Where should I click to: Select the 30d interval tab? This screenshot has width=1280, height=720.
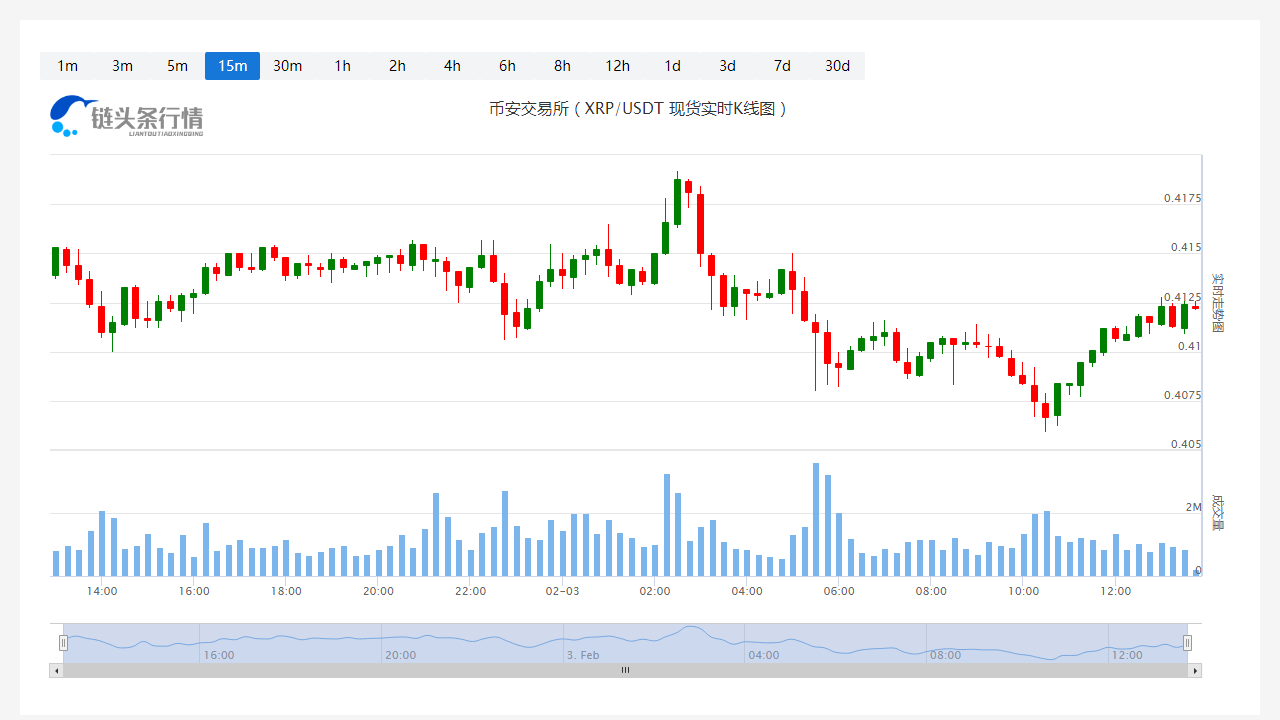(837, 66)
